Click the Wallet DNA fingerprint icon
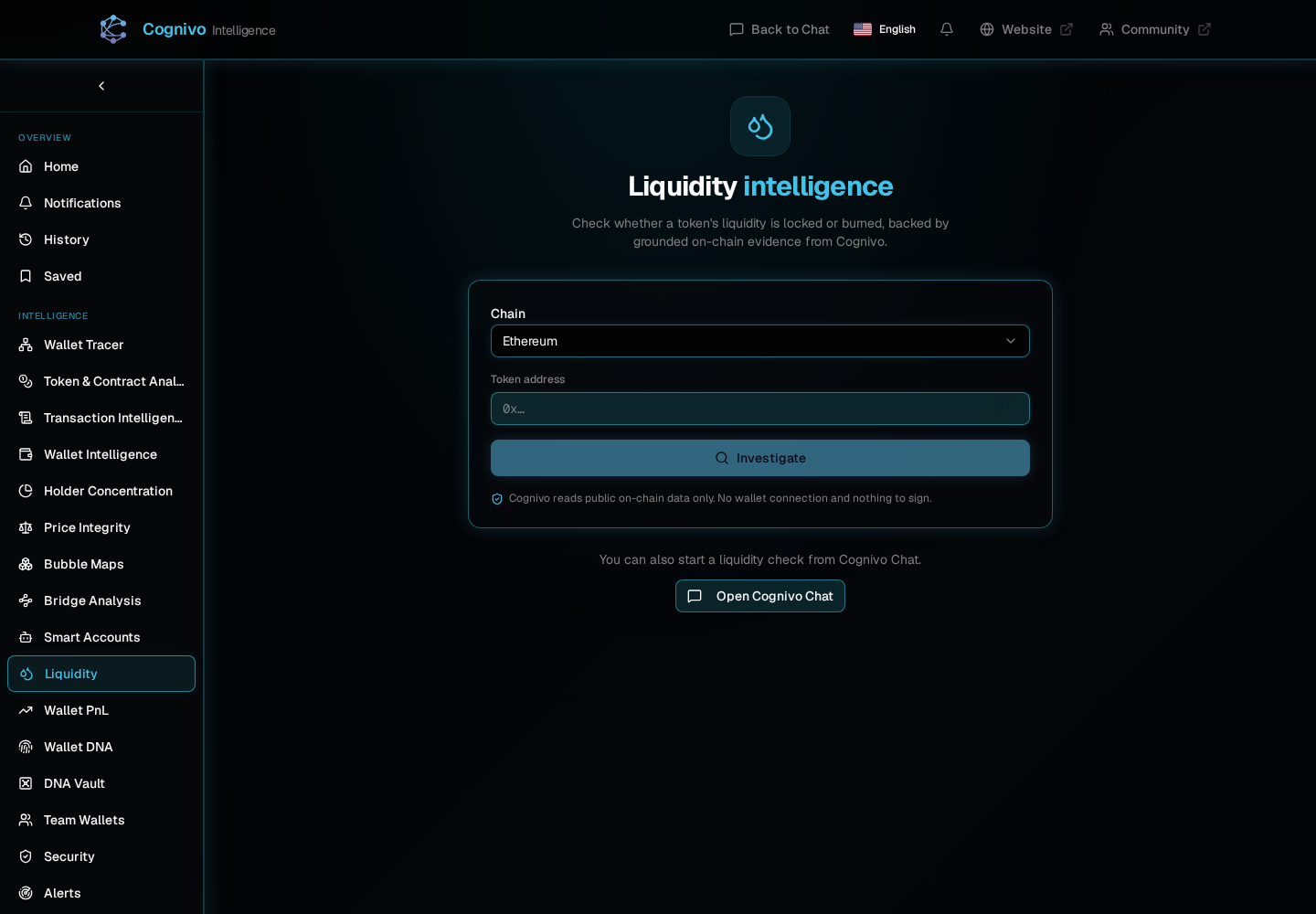 (26, 747)
